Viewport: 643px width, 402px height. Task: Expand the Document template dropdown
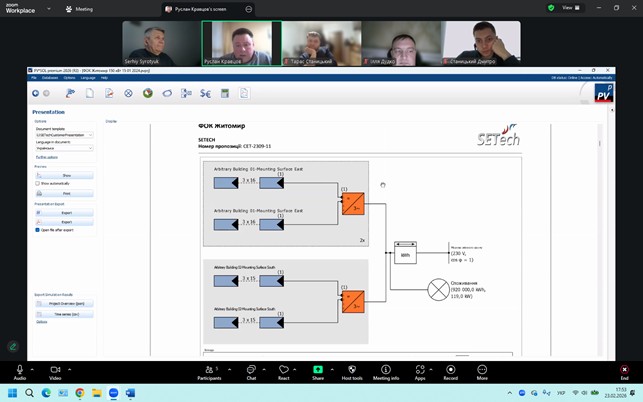64,135
